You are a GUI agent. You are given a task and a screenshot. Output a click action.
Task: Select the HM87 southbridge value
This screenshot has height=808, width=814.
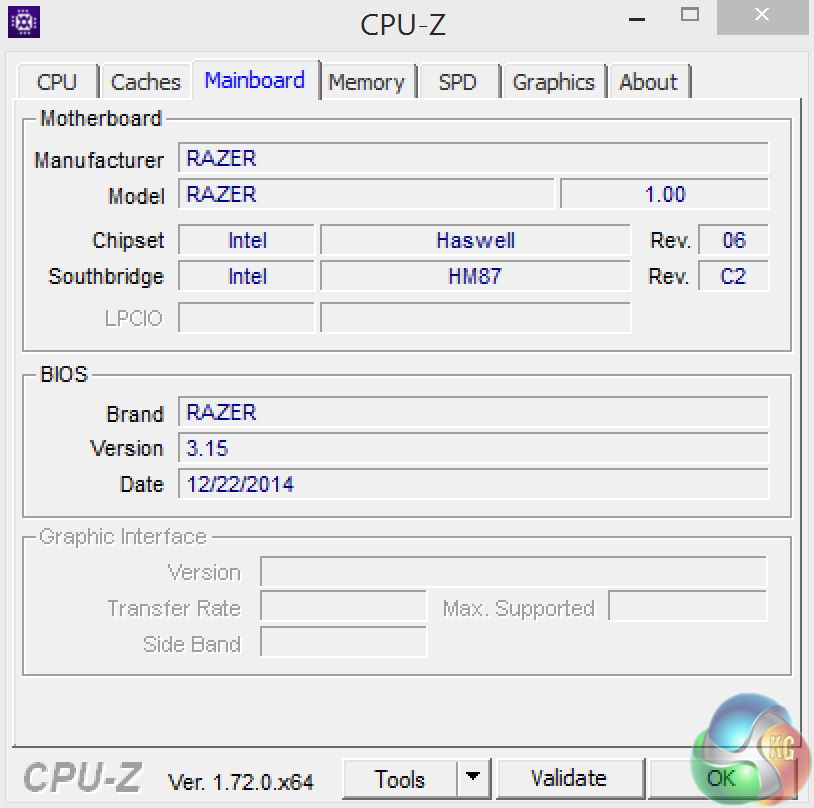[x=476, y=276]
